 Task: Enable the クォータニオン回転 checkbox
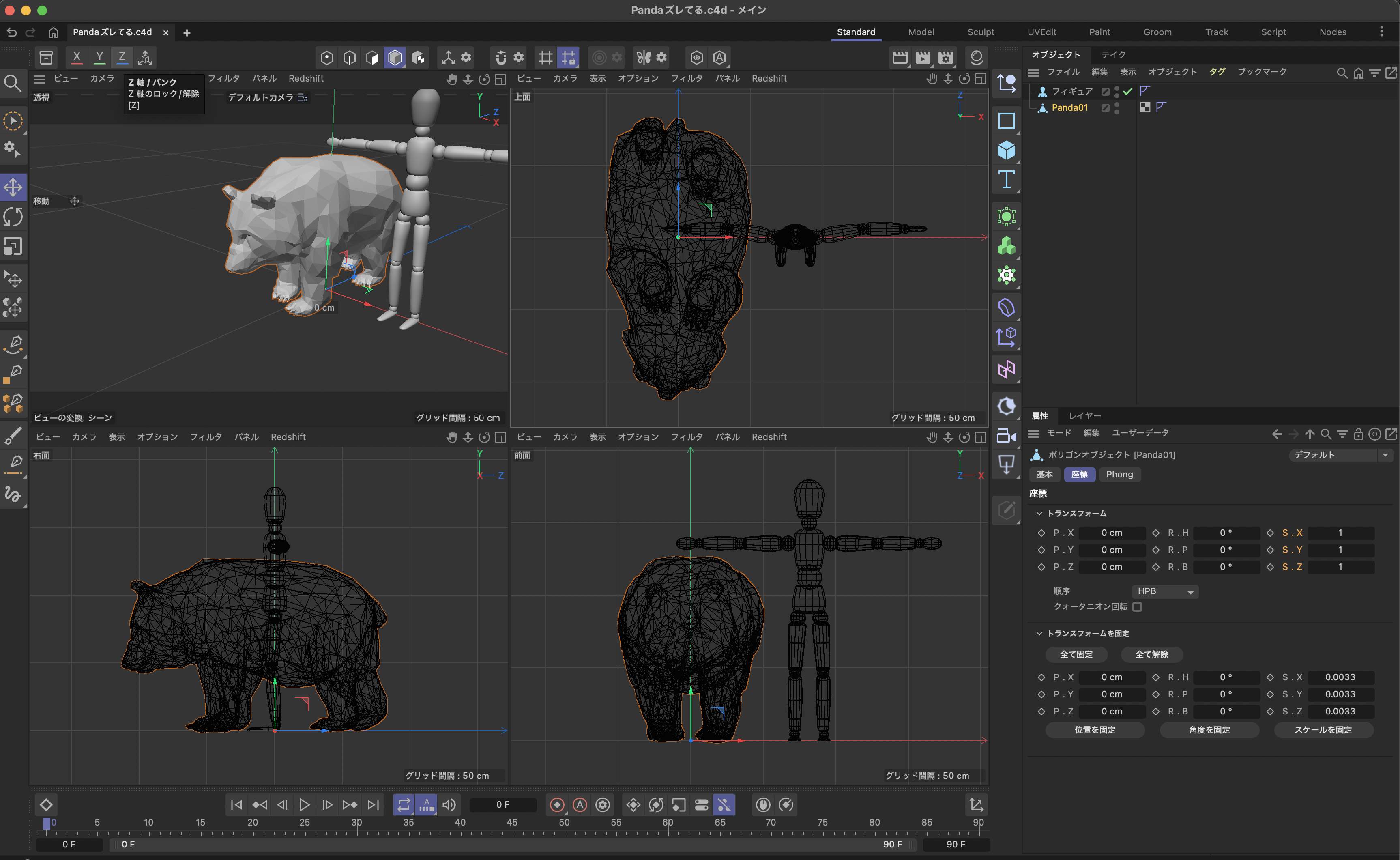click(1137, 607)
